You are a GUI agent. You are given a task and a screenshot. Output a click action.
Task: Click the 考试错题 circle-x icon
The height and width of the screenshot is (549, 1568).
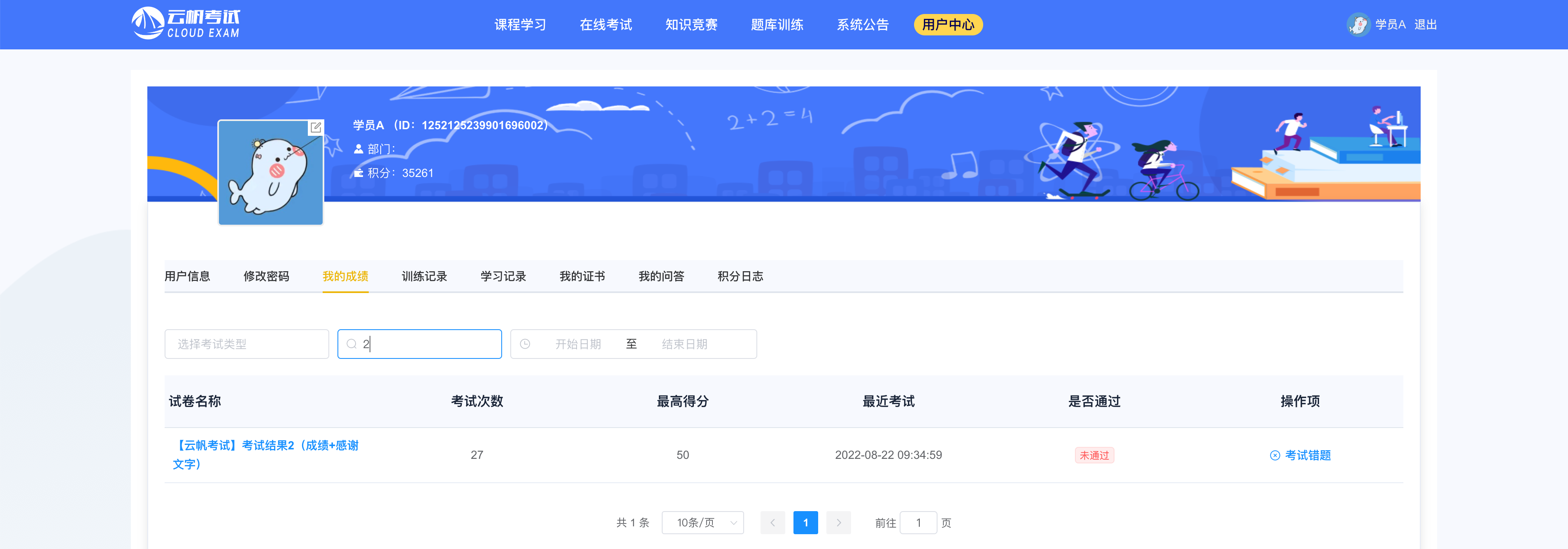(1275, 455)
